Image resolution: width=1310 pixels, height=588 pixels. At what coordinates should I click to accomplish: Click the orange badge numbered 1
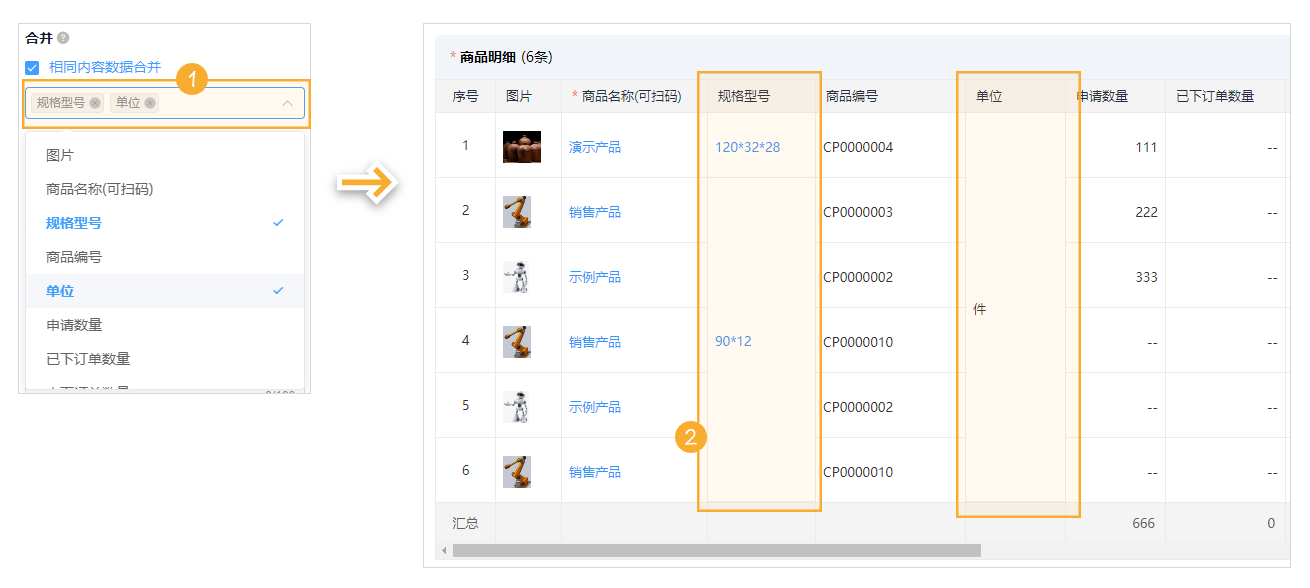coord(193,77)
